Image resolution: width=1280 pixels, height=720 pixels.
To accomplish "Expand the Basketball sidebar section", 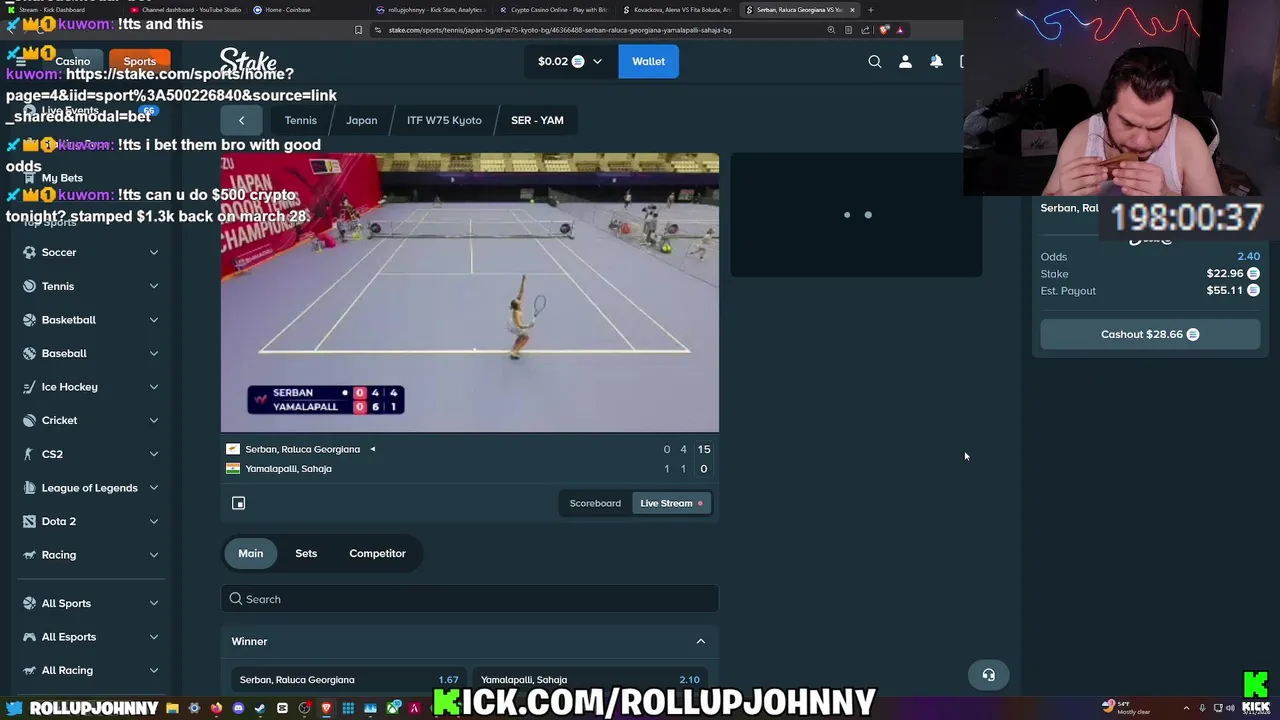I will [154, 319].
